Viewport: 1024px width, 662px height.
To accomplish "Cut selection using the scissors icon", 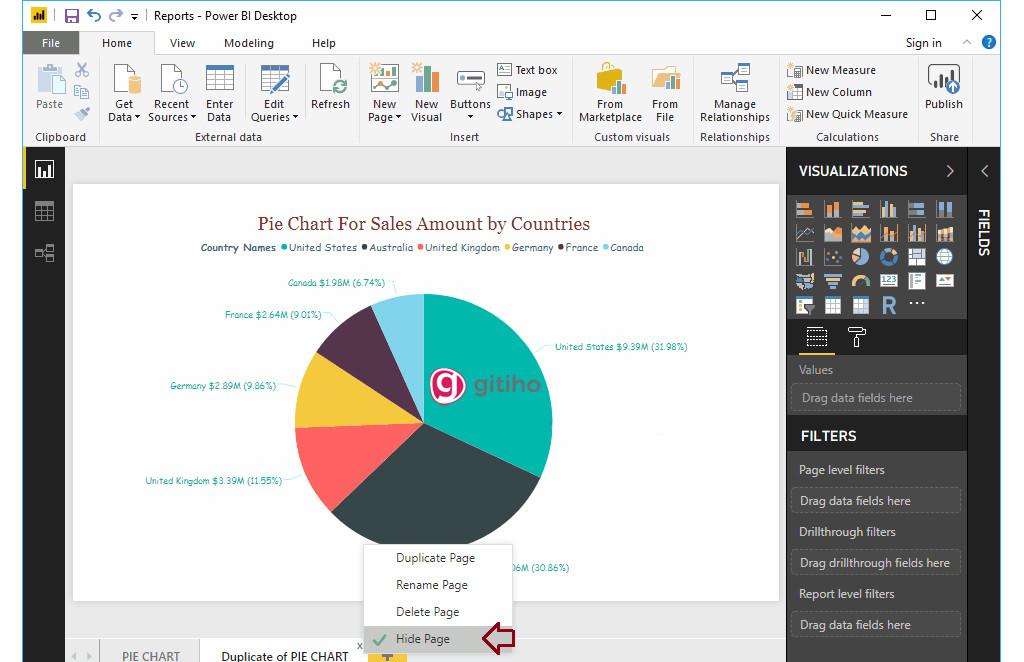I will point(82,70).
